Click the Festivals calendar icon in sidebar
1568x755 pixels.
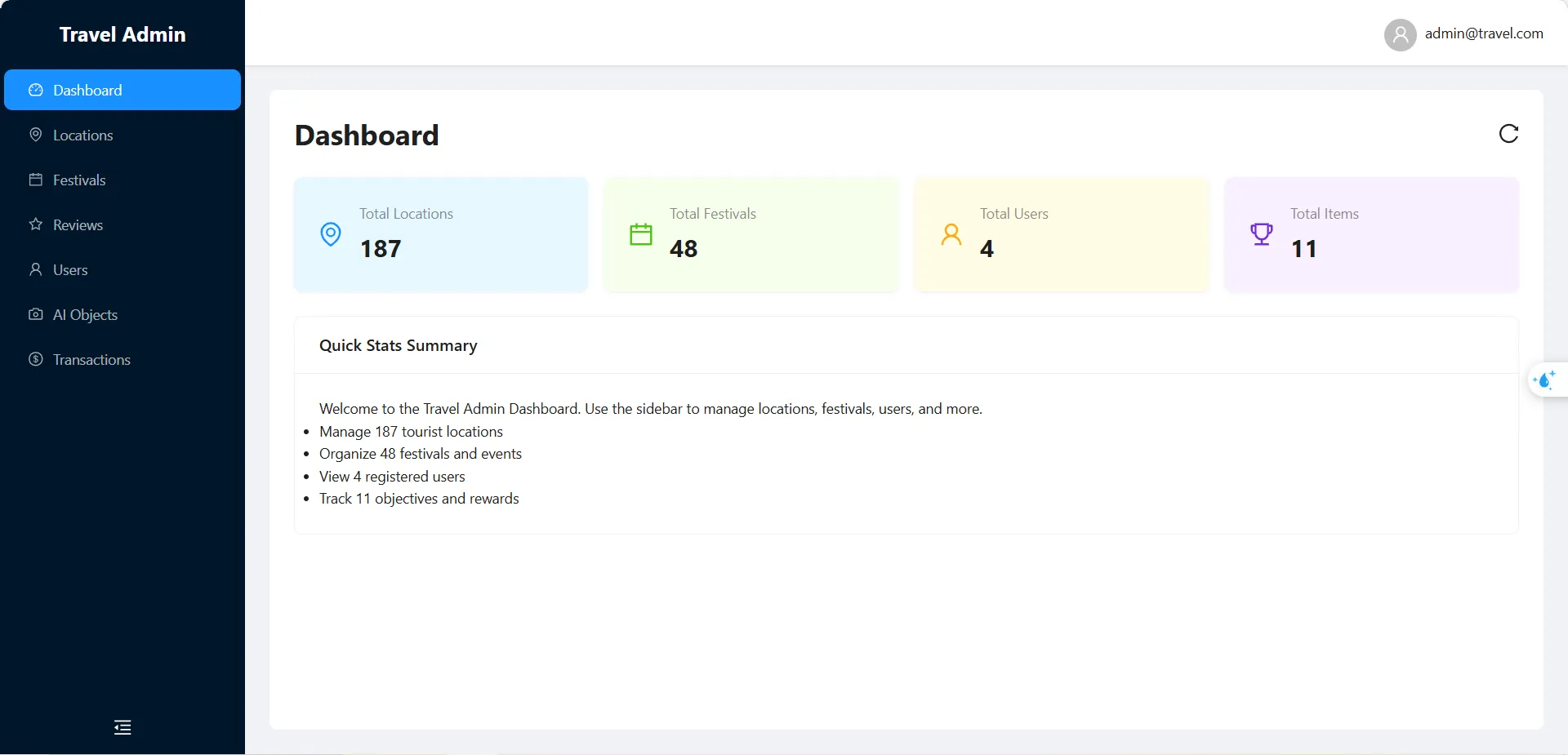pos(36,180)
